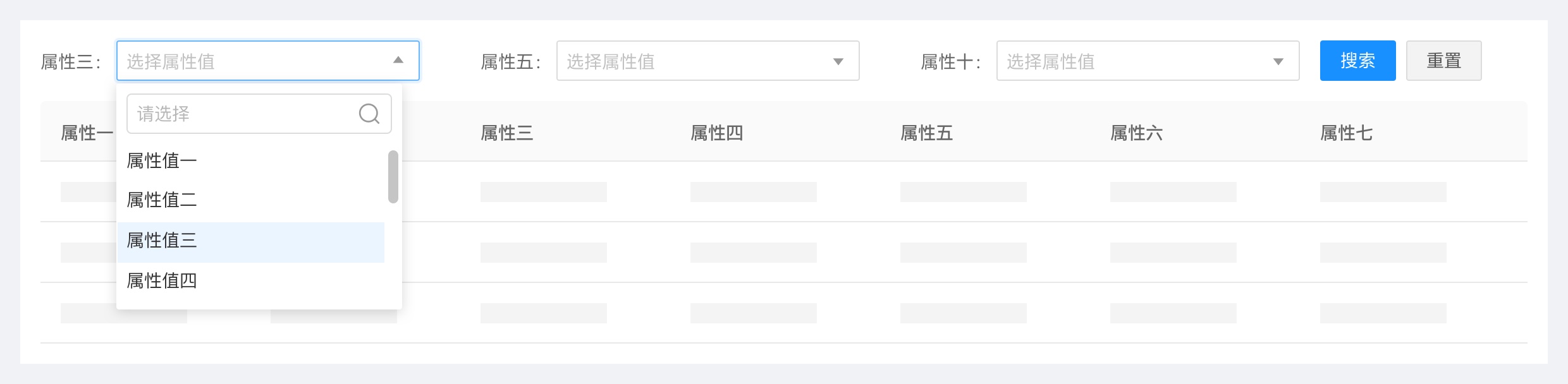Open the 属性十 select box

point(1136,61)
